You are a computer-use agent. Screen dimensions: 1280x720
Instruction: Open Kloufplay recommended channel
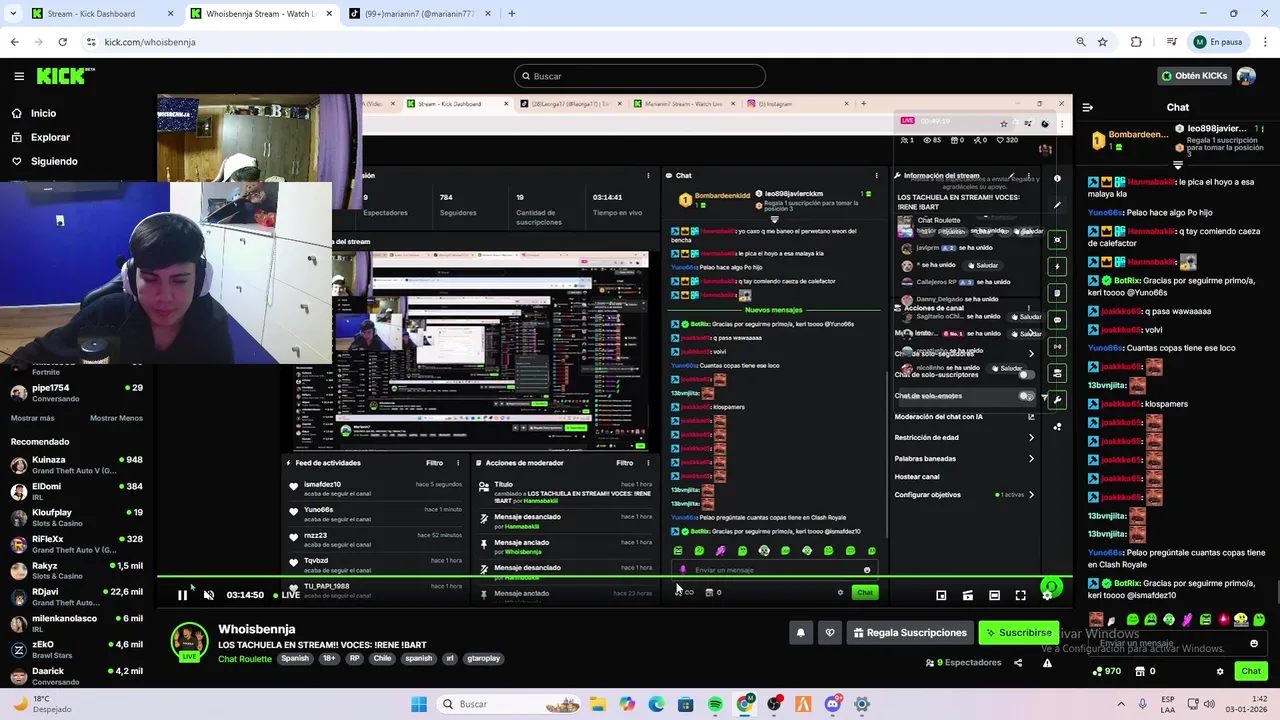(76, 518)
